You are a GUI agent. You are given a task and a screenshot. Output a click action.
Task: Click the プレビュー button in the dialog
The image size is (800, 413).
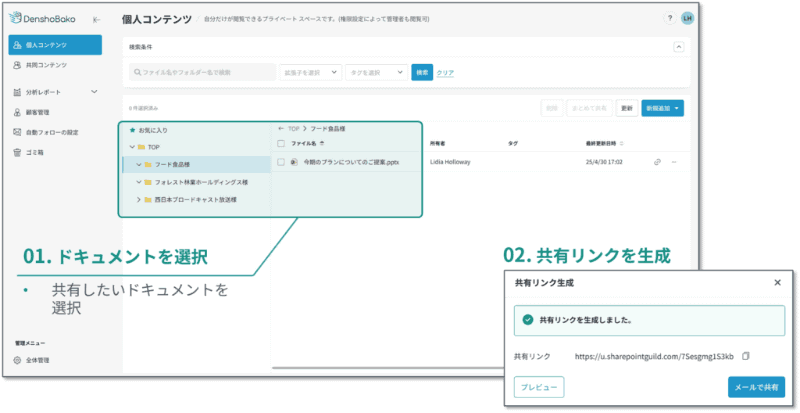[539, 387]
